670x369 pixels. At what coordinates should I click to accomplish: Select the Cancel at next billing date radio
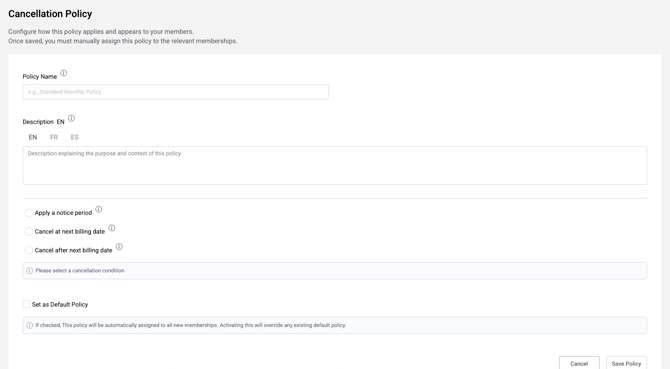(29, 231)
